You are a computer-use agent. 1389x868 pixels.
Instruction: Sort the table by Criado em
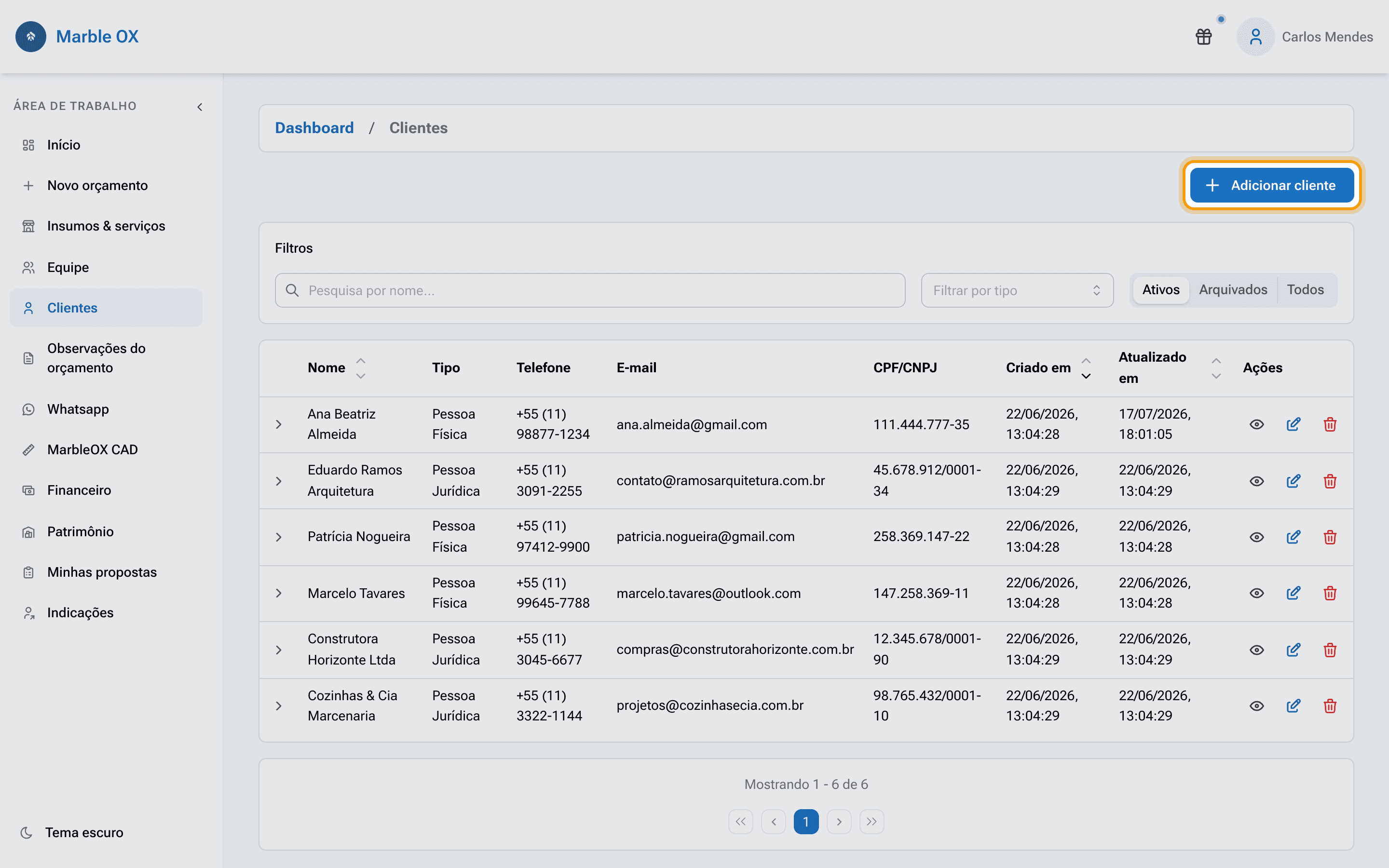coord(1086,368)
